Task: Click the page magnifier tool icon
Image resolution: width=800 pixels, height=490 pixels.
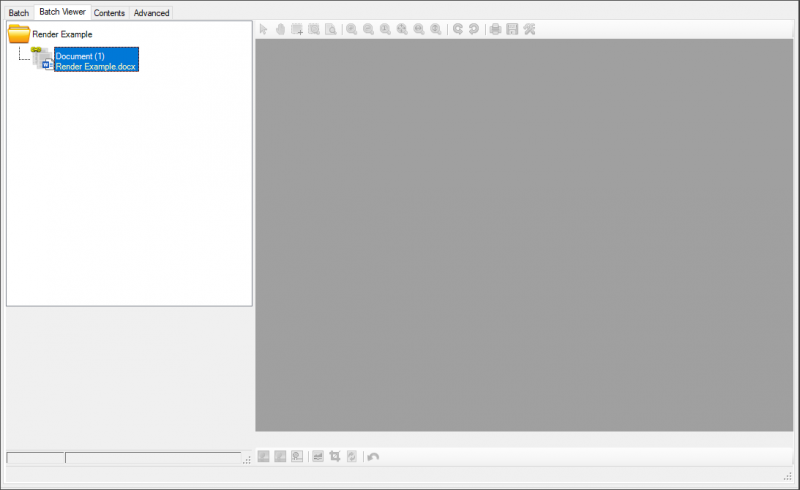Action: click(x=331, y=29)
